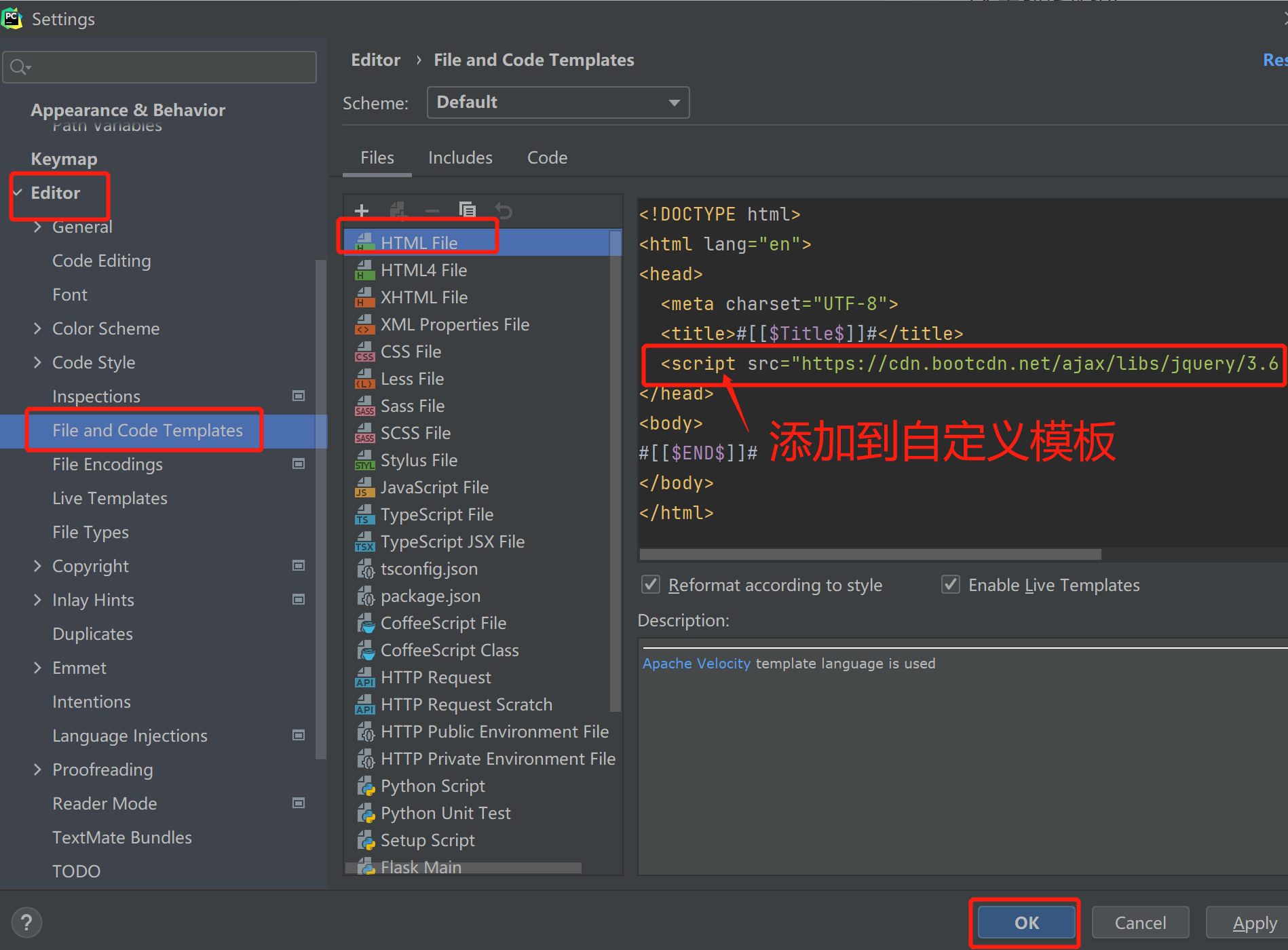The width and height of the screenshot is (1288, 950).
Task: Click the help question mark button
Action: tap(26, 922)
